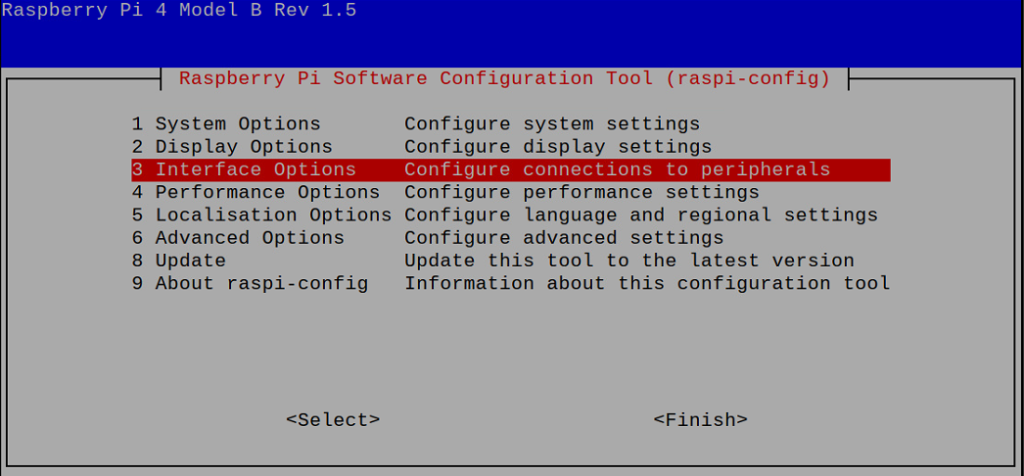The image size is (1024, 476).
Task: Select the Localisation Options entry
Action: click(x=262, y=215)
